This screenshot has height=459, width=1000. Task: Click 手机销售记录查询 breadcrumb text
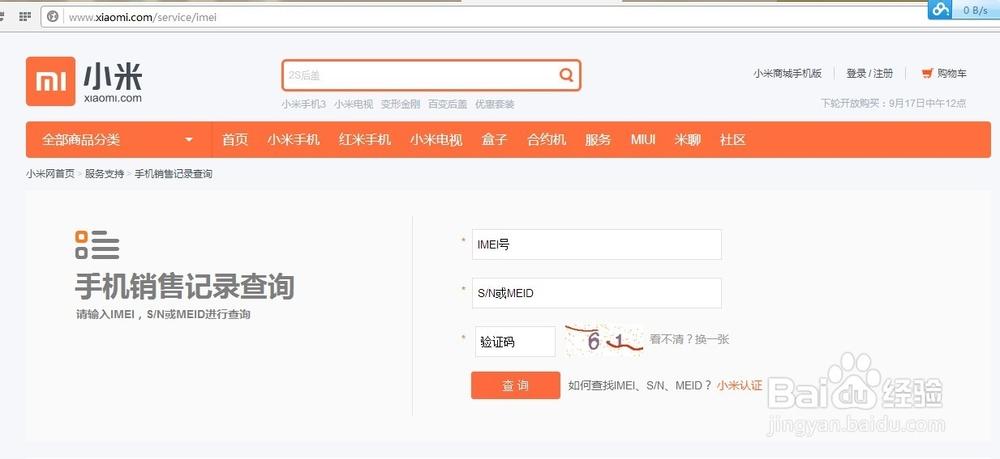tap(173, 173)
